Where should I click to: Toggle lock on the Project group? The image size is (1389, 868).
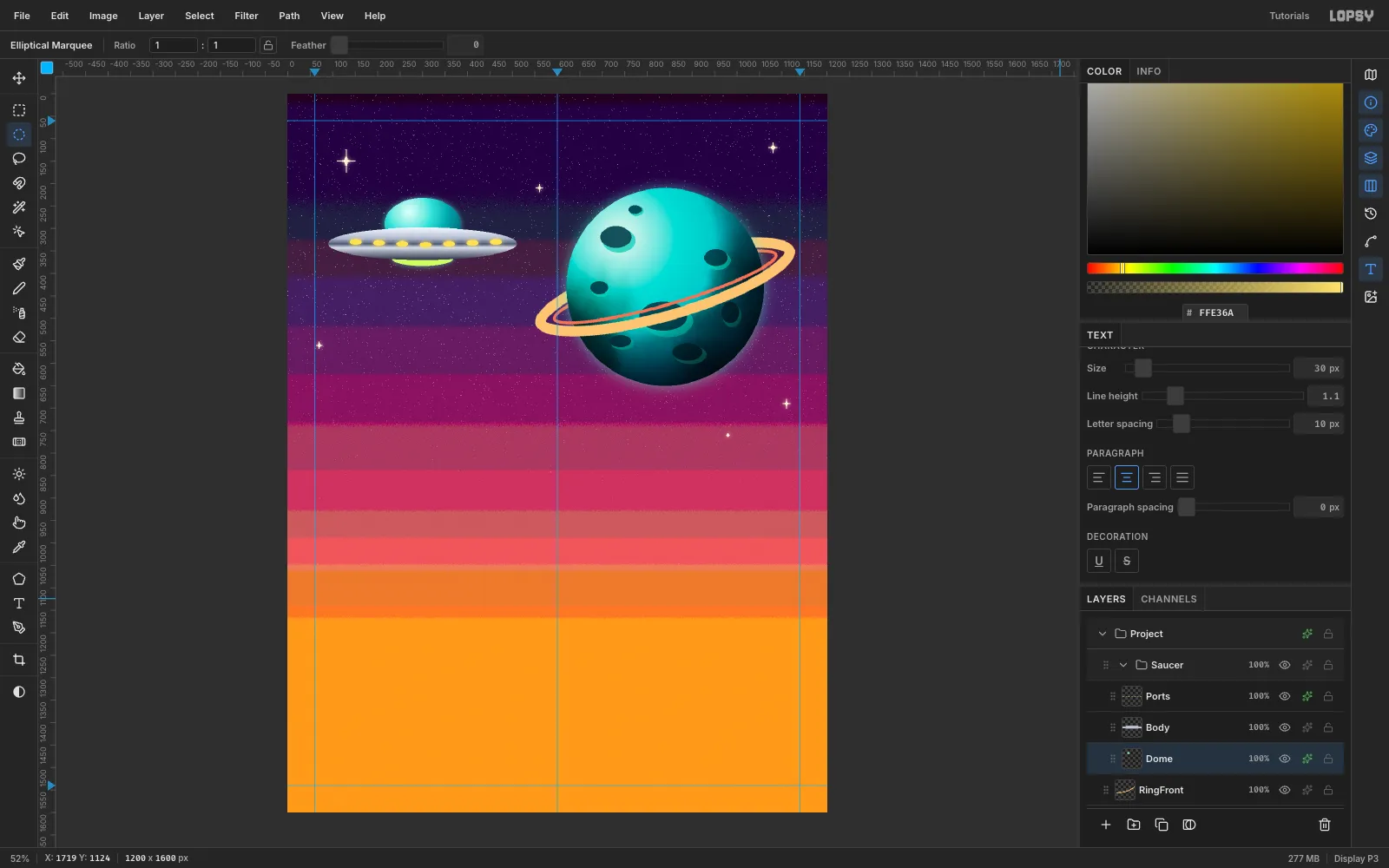coord(1328,634)
